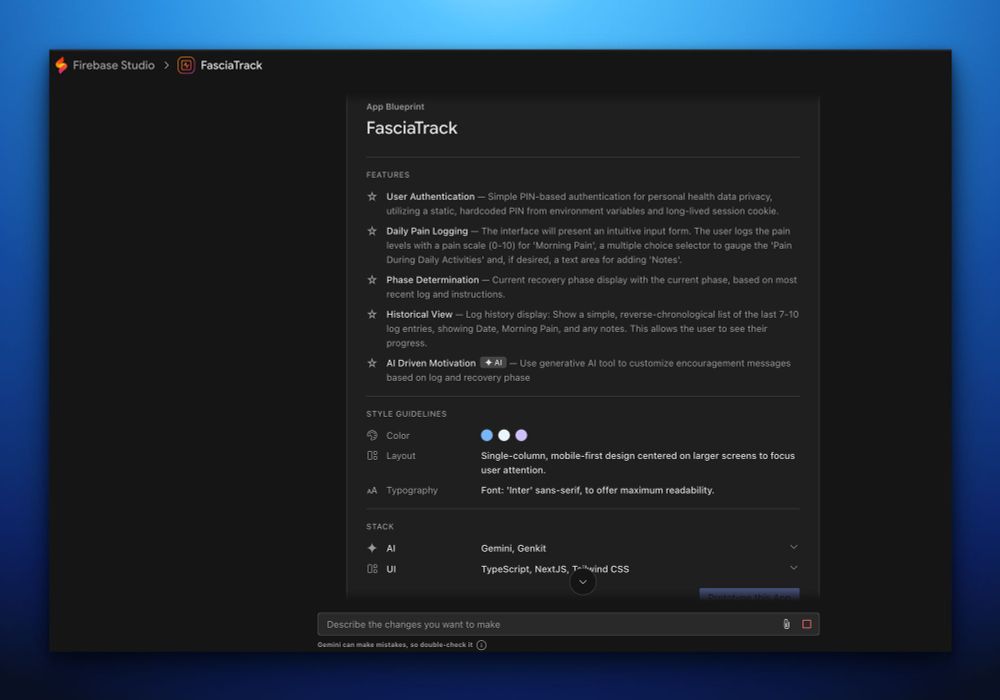This screenshot has height=700, width=1000.
Task: Click the Single-column layout description text
Action: (x=638, y=463)
